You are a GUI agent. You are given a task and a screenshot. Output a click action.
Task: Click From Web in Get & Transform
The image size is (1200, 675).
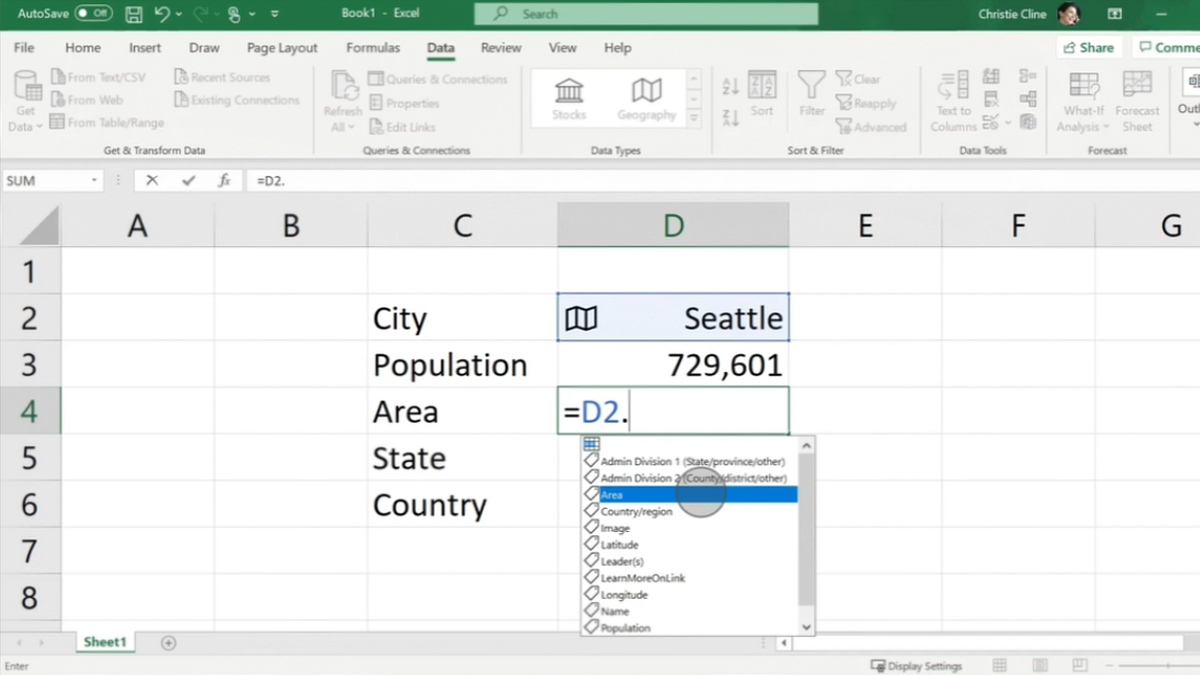pyautogui.click(x=86, y=100)
